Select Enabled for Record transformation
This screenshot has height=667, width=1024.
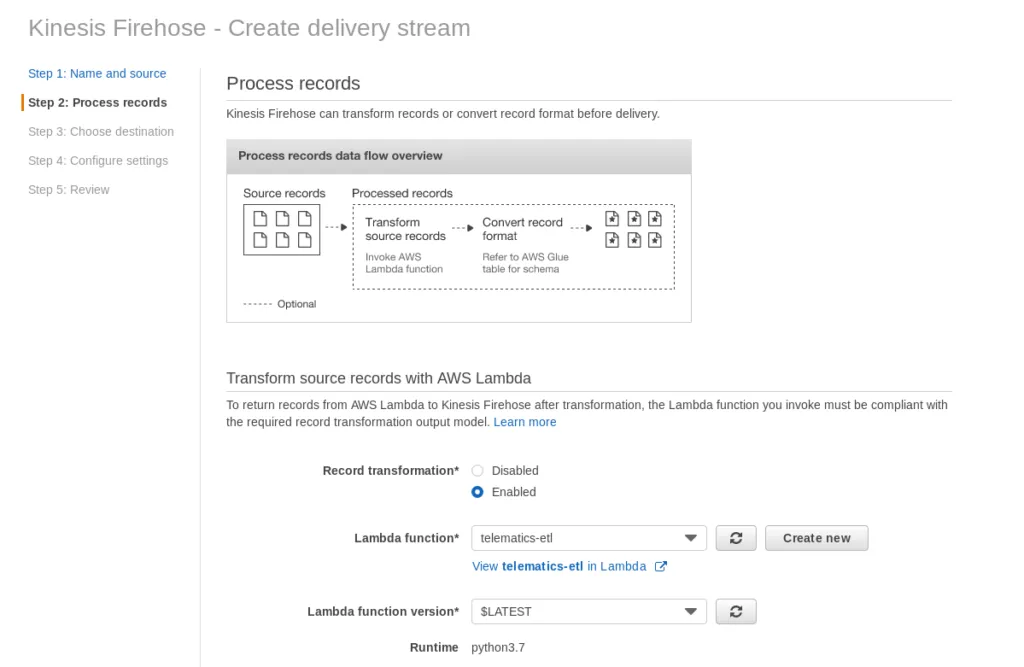click(x=478, y=492)
